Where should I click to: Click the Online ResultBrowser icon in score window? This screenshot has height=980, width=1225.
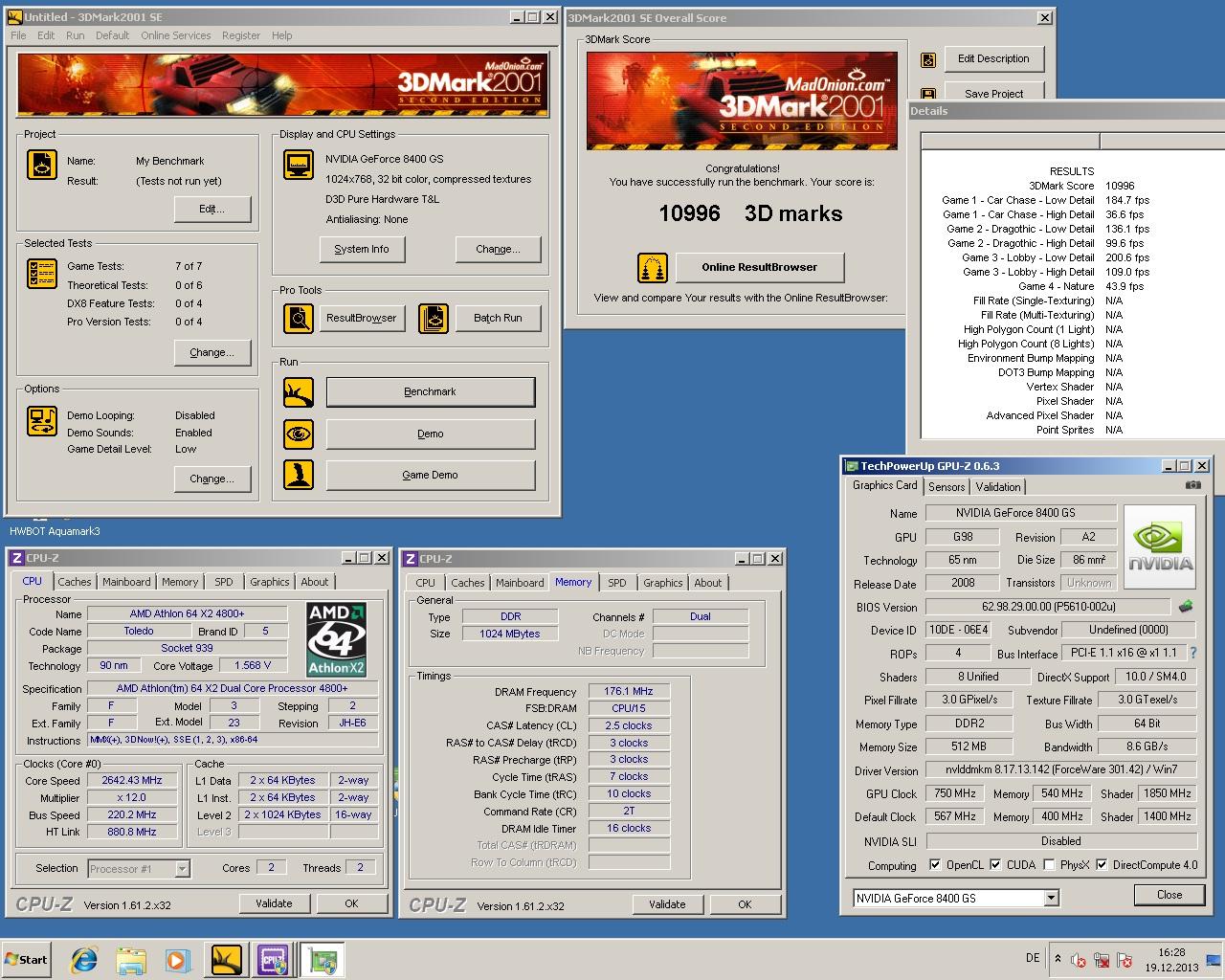(x=653, y=268)
